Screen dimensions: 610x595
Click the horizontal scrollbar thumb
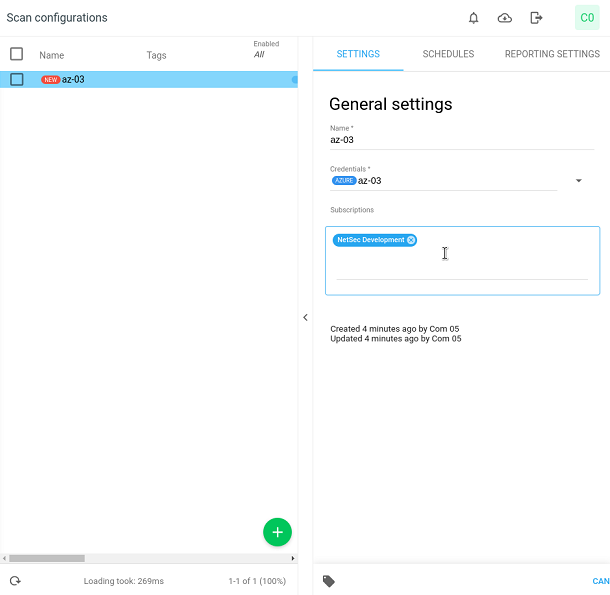[x=47, y=558]
